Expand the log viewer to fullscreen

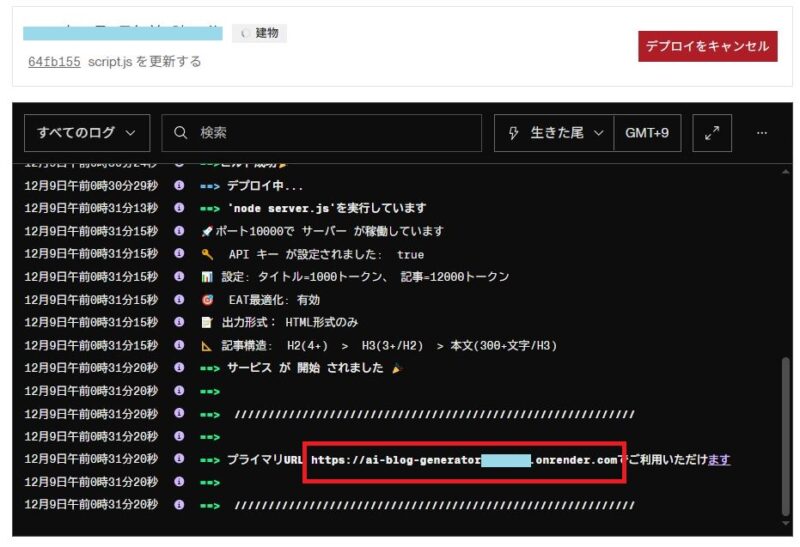tap(712, 133)
